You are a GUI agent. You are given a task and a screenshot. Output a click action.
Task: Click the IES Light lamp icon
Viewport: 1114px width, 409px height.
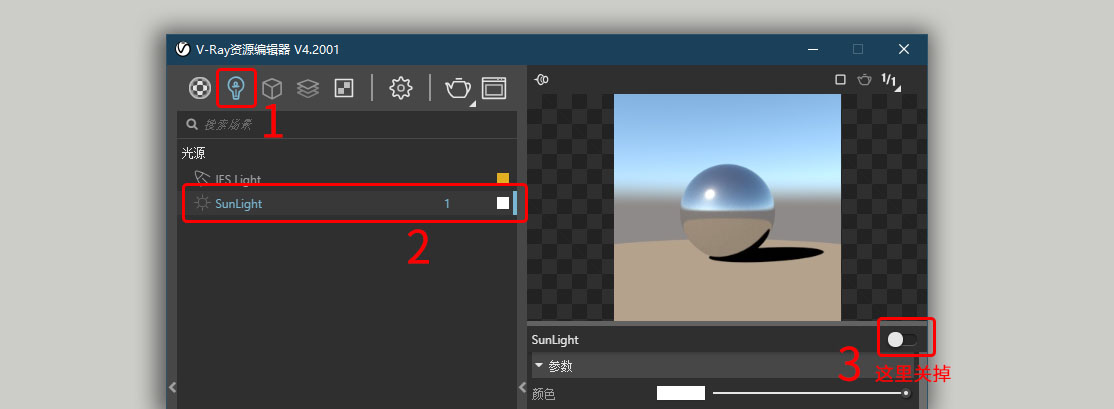click(x=202, y=178)
